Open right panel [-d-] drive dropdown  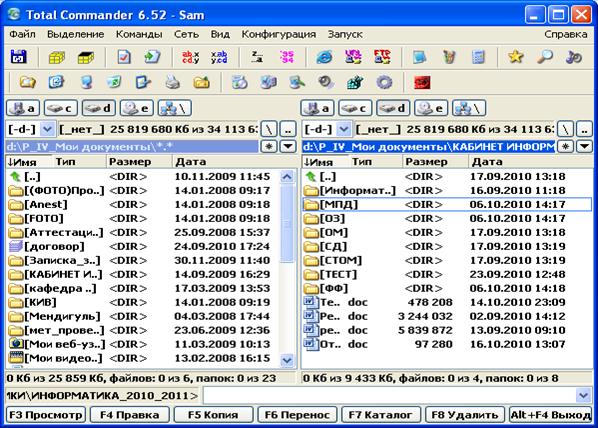click(x=344, y=129)
